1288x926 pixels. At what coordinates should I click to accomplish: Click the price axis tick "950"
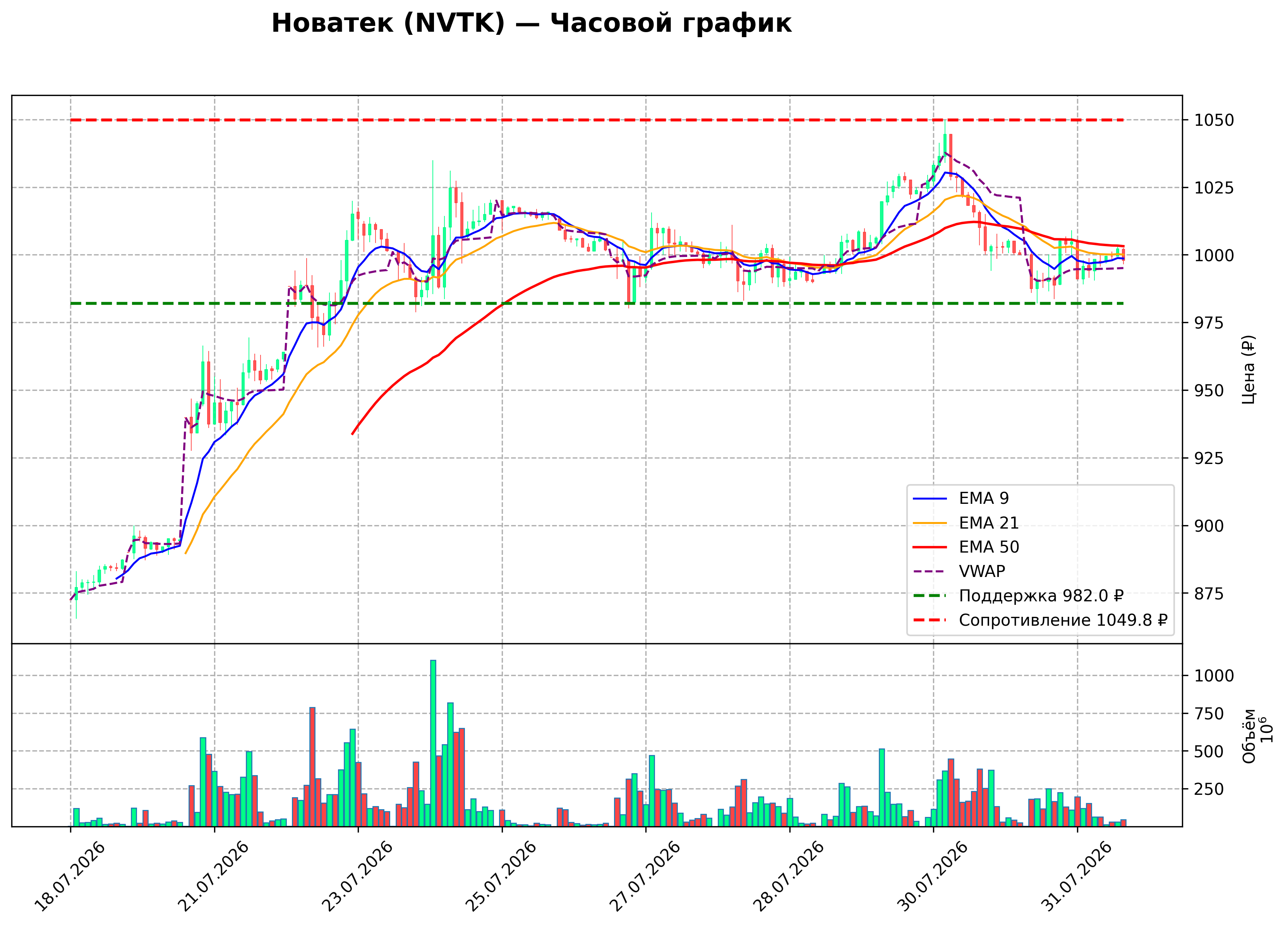click(x=1209, y=390)
